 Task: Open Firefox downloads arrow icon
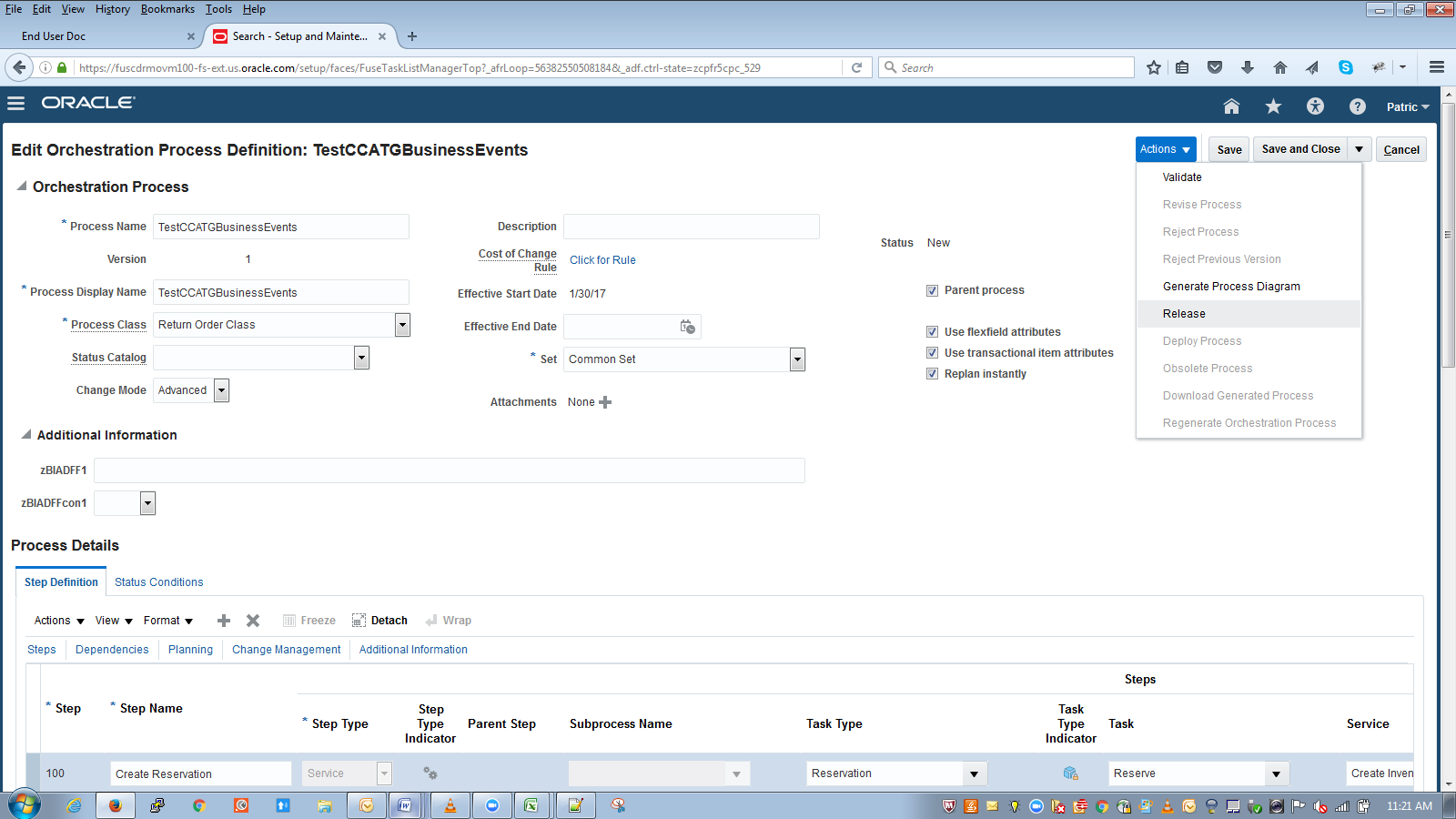point(1248,67)
